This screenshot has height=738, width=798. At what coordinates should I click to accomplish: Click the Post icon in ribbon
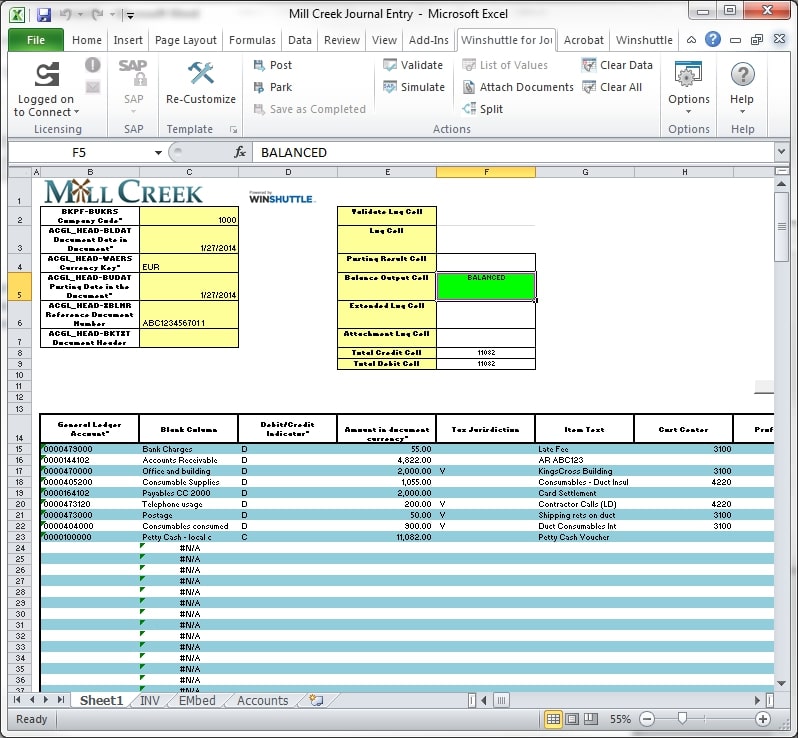pyautogui.click(x=259, y=65)
